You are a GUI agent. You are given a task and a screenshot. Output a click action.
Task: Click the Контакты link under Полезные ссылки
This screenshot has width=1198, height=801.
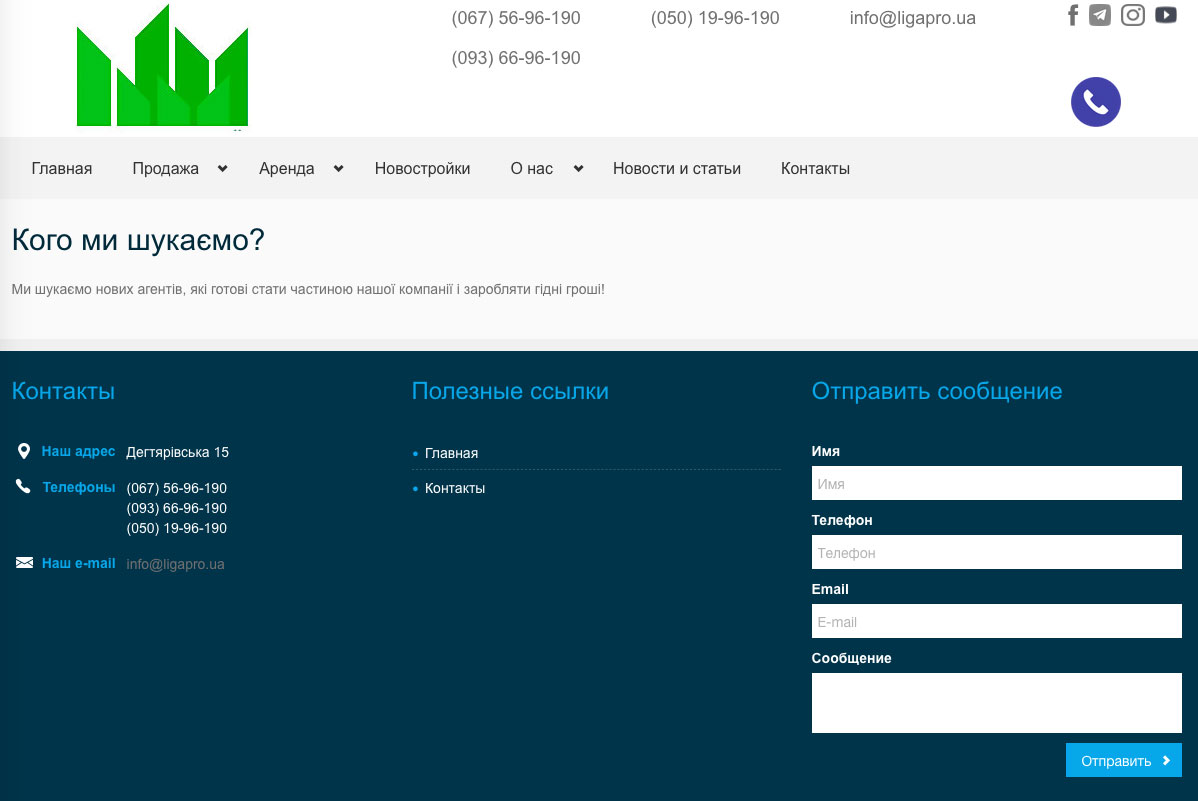pos(455,488)
